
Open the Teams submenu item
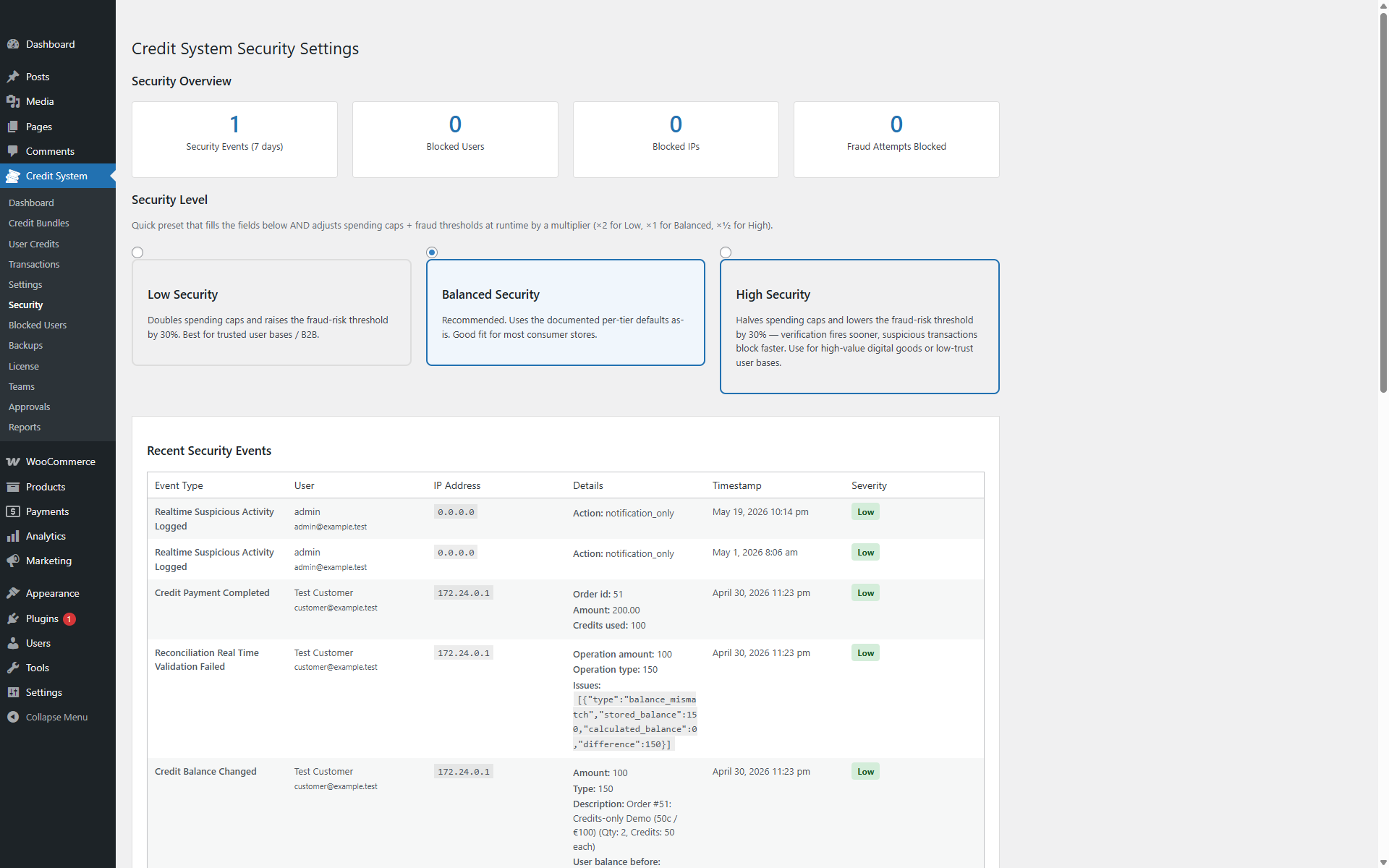pos(22,387)
